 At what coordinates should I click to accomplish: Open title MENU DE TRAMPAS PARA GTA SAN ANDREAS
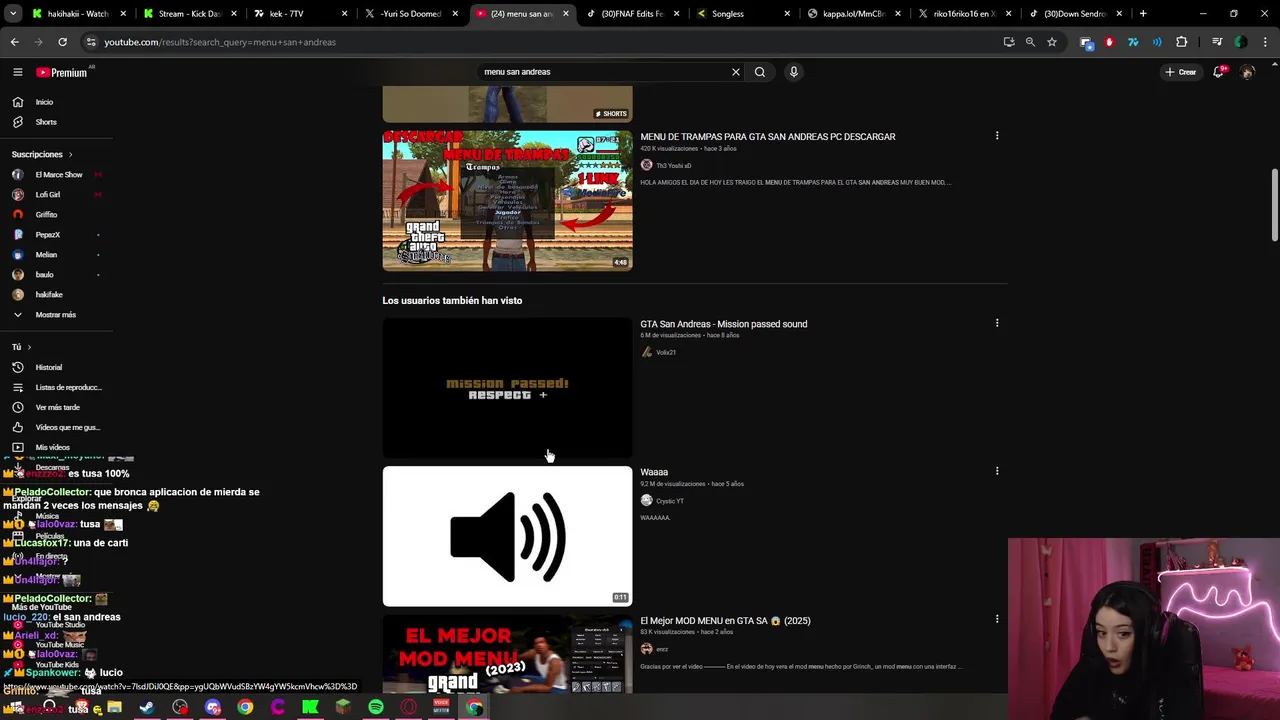coord(768,137)
